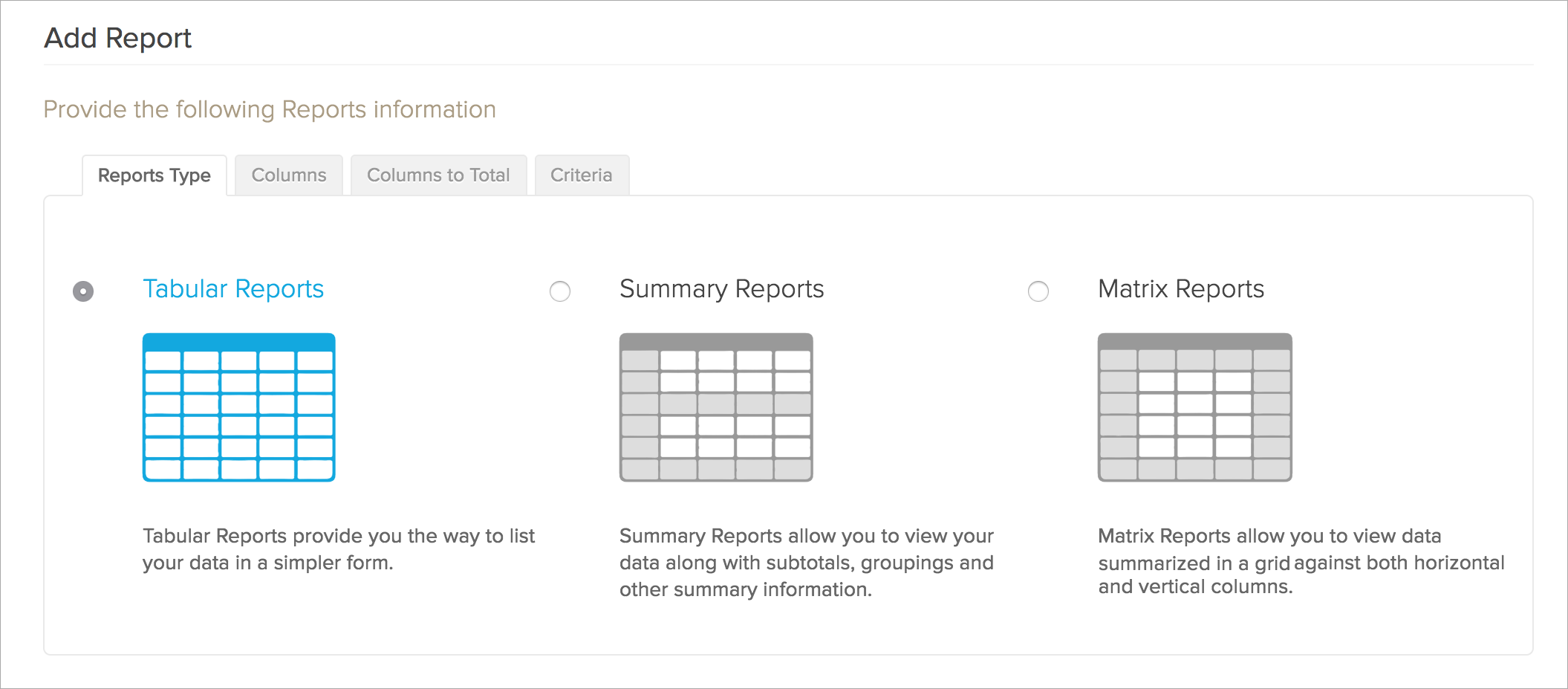1568x689 pixels.
Task: Go to the Columns to Total tab
Action: click(438, 175)
